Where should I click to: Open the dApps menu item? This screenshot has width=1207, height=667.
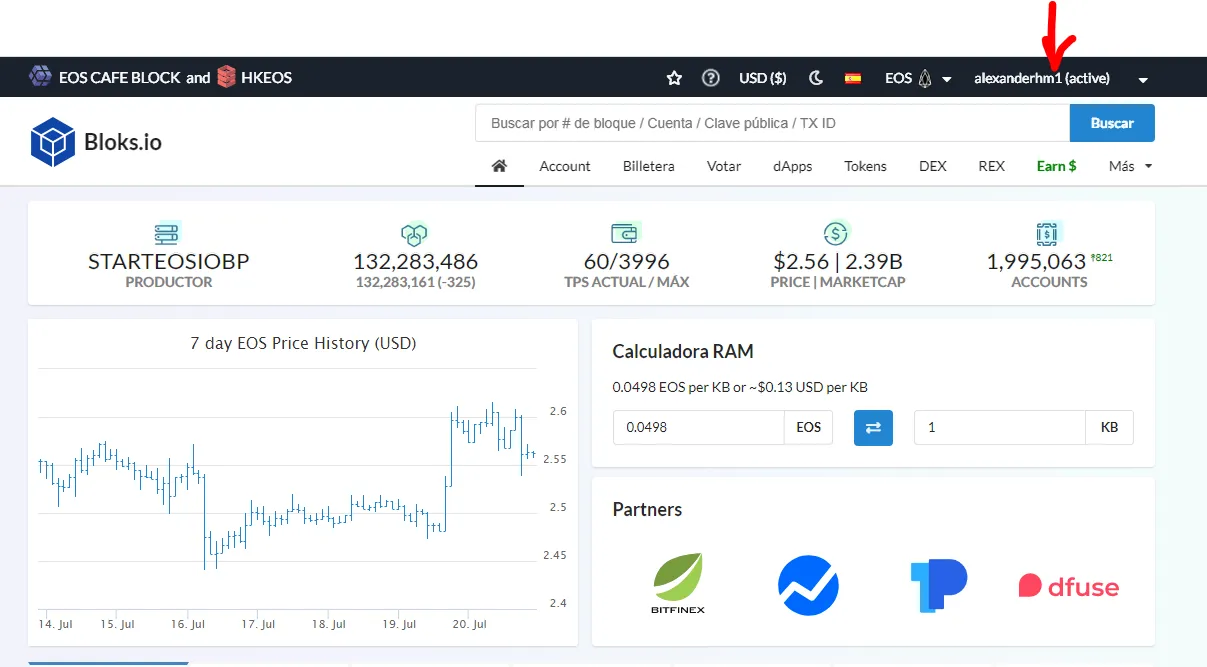(x=793, y=166)
